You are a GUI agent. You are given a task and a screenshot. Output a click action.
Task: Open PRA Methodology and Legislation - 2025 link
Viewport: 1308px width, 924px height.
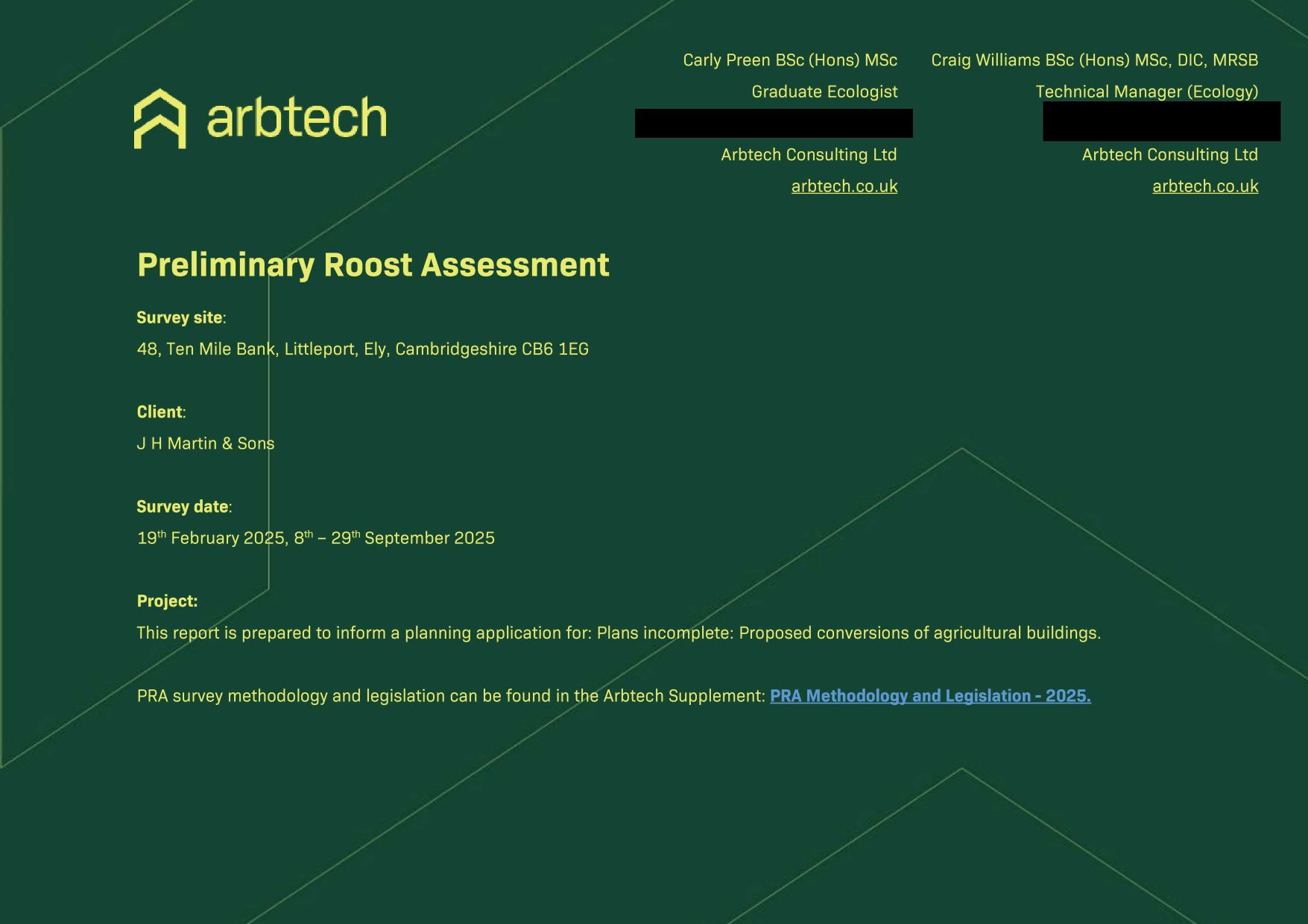(929, 696)
